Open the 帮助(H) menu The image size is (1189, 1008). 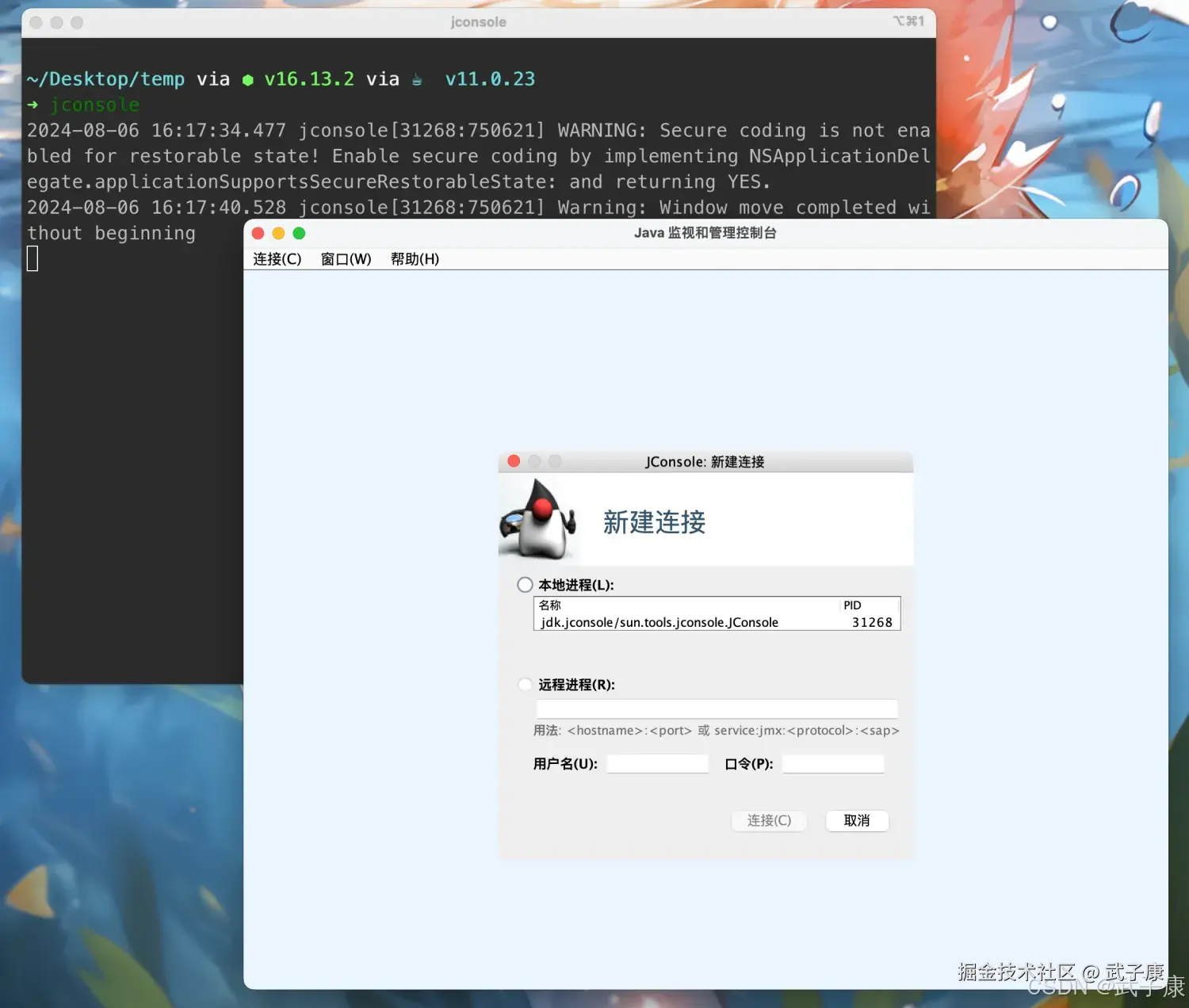[x=415, y=259]
